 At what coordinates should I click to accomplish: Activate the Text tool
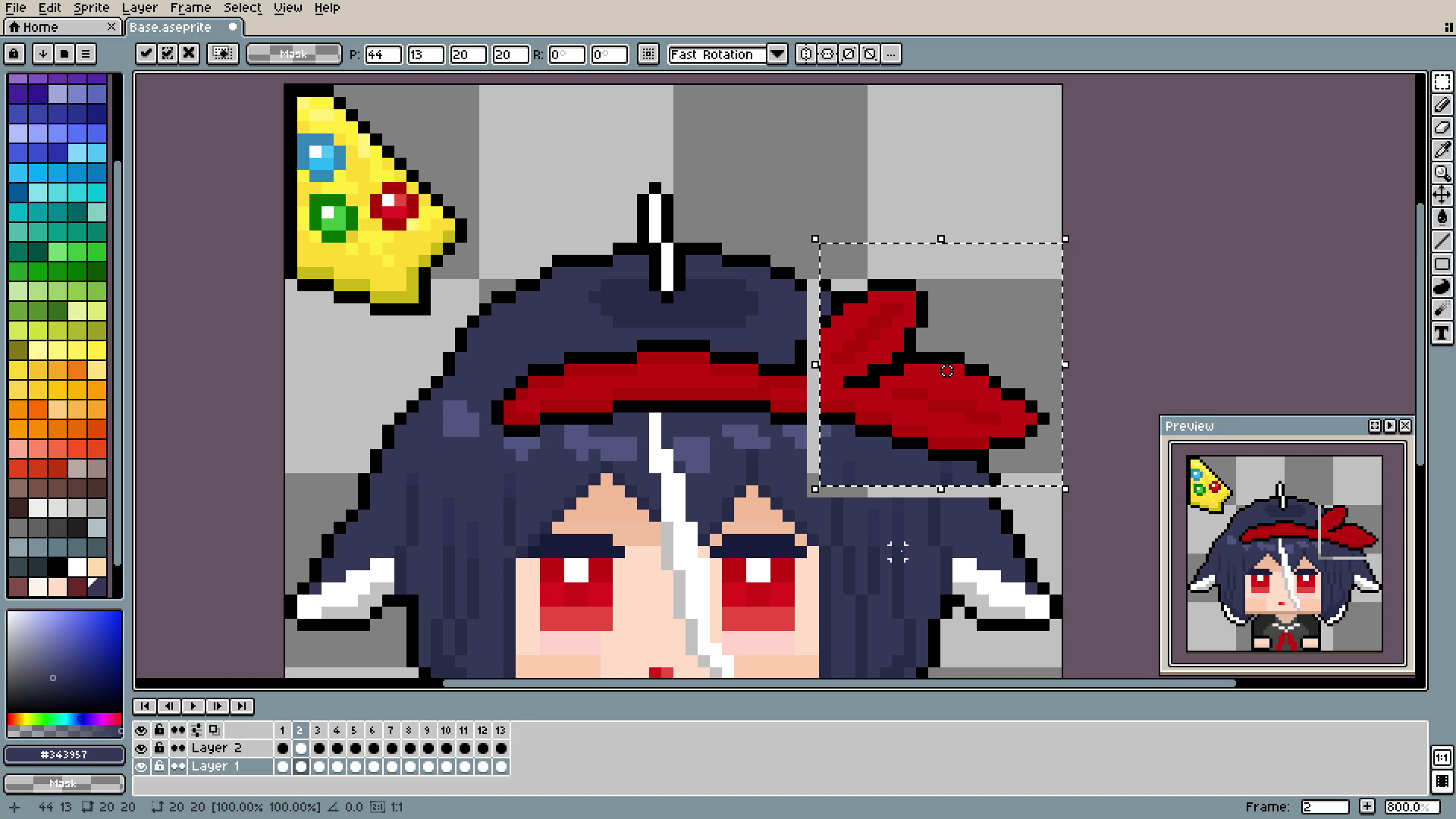[1442, 333]
